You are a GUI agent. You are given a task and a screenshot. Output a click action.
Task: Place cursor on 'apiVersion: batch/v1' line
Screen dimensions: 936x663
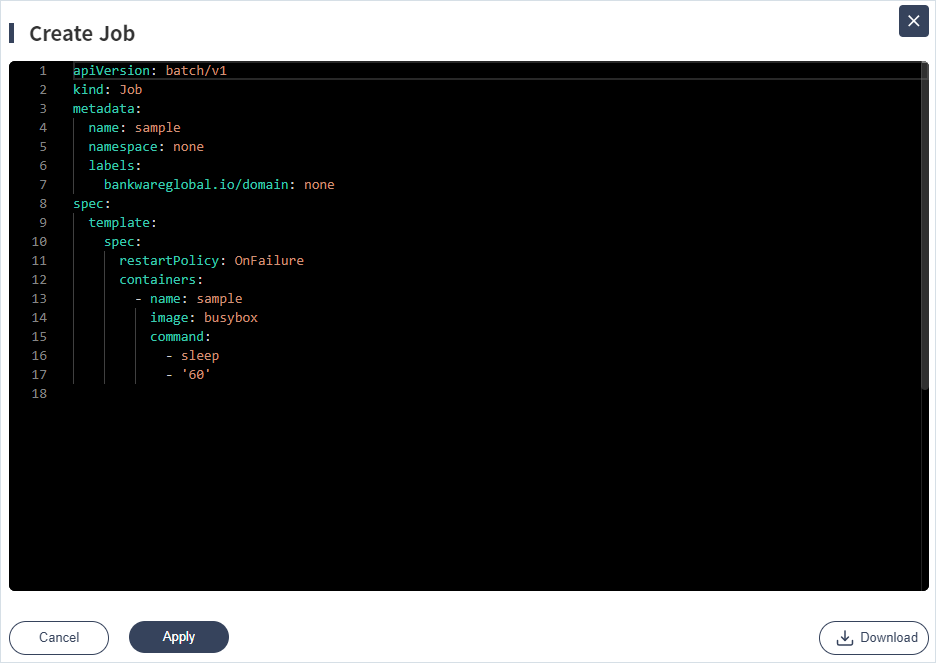click(x=150, y=70)
